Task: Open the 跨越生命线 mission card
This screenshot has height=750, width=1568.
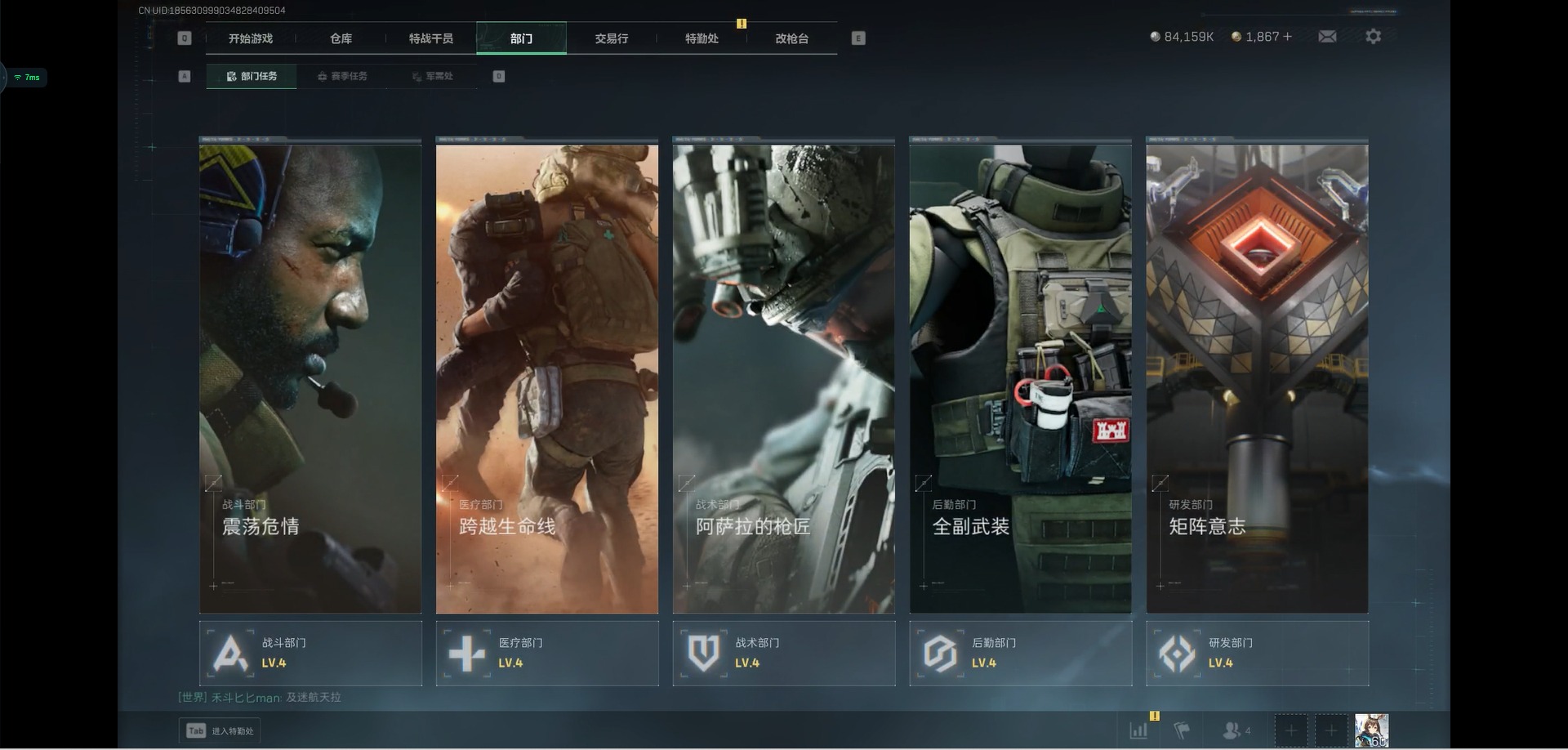Action: [x=547, y=376]
